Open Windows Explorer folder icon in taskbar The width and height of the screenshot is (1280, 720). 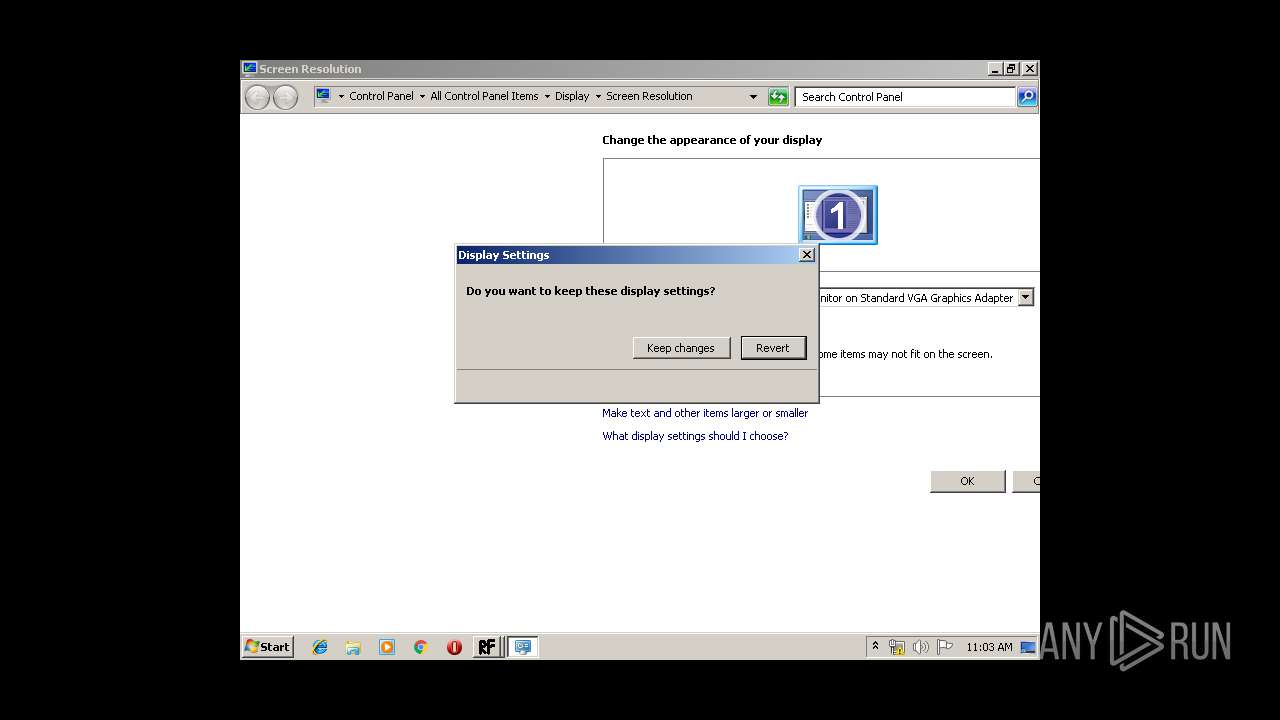click(x=353, y=647)
